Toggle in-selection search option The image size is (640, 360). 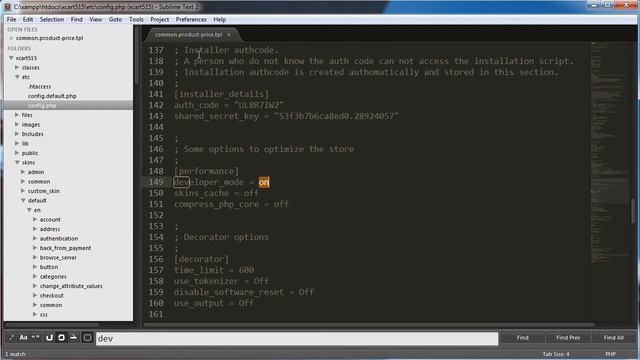coord(73,338)
